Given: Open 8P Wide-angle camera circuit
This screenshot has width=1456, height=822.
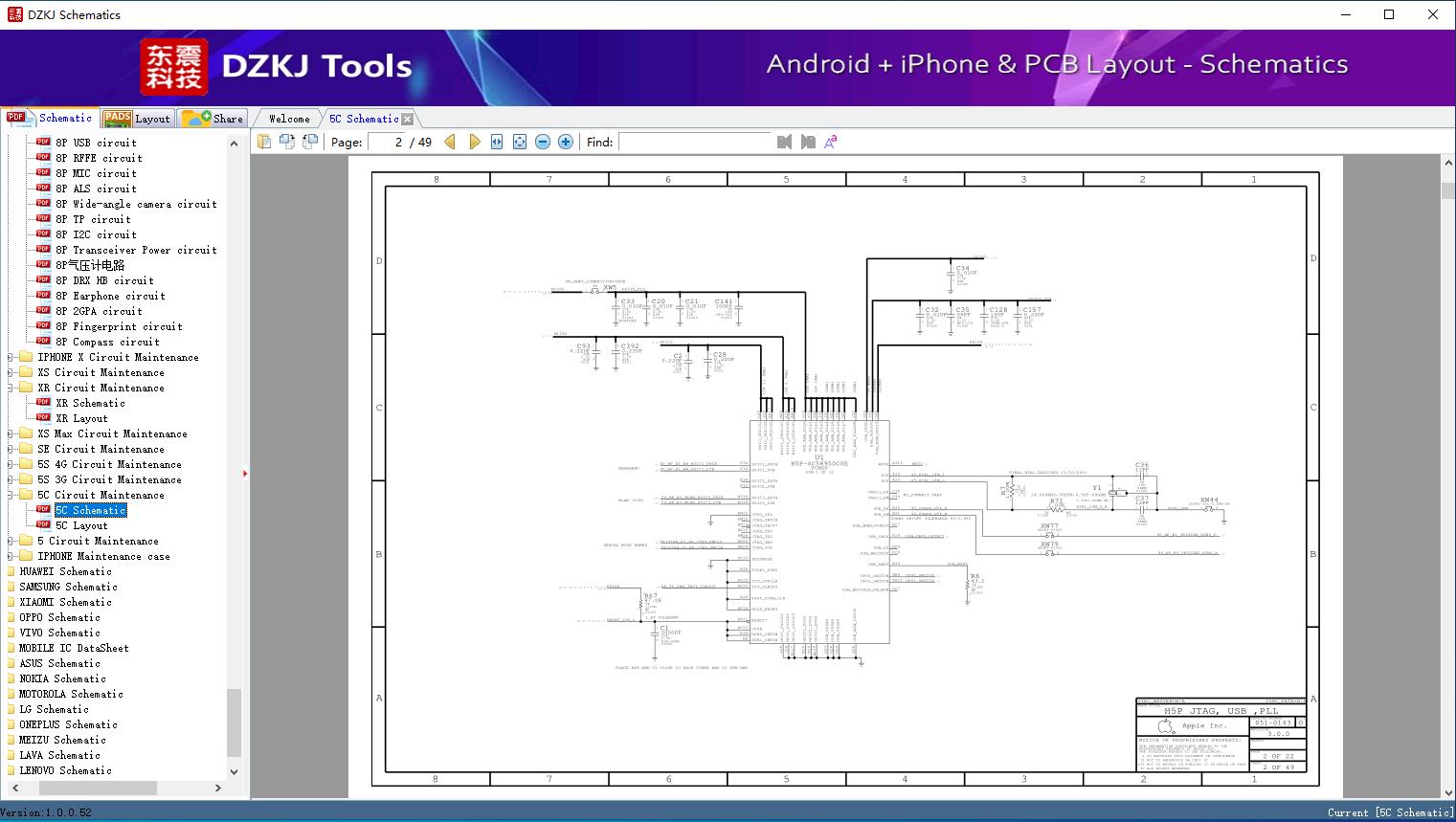Looking at the screenshot, I should pos(136,204).
